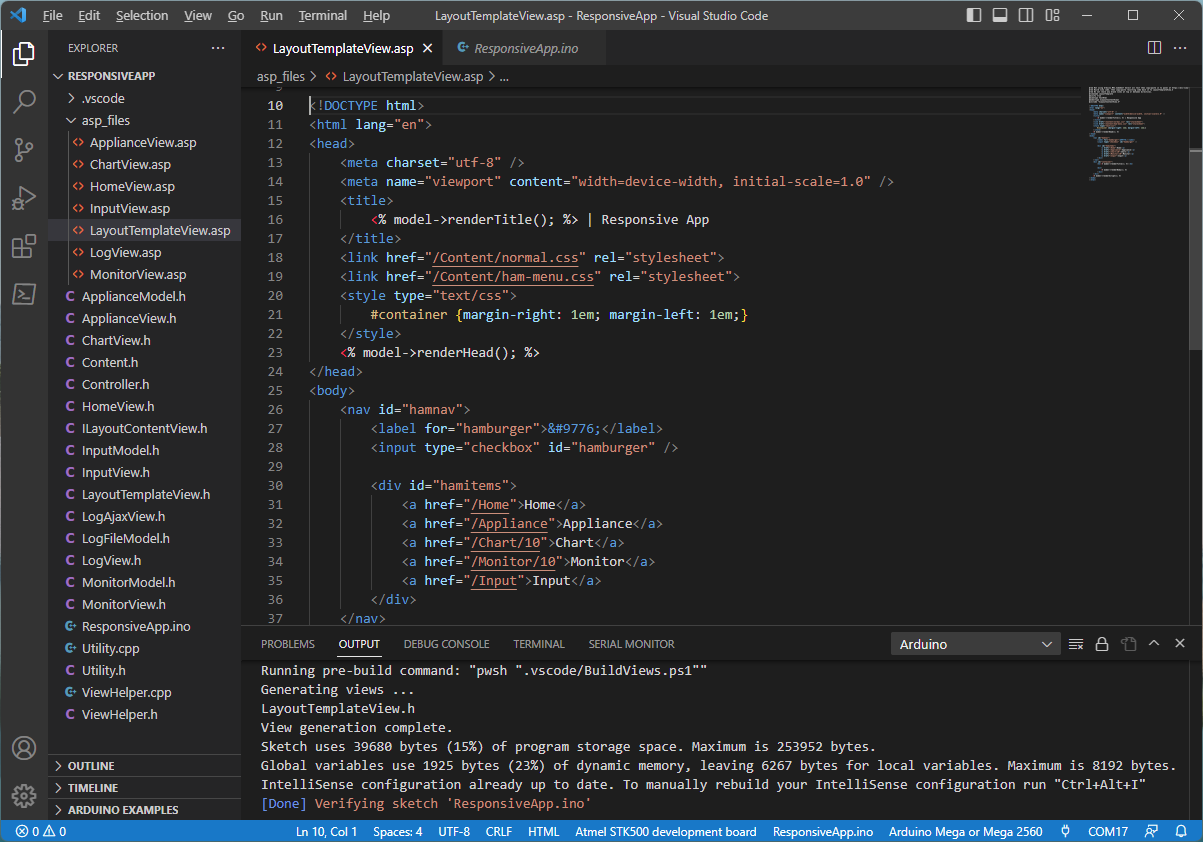Open the Extensions view
Screen dimensions: 1203x842
coord(24,246)
